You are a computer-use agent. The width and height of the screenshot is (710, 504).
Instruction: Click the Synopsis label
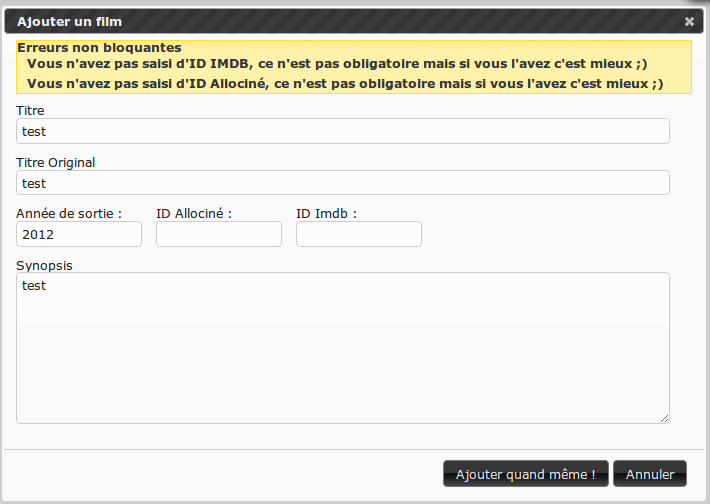(45, 265)
